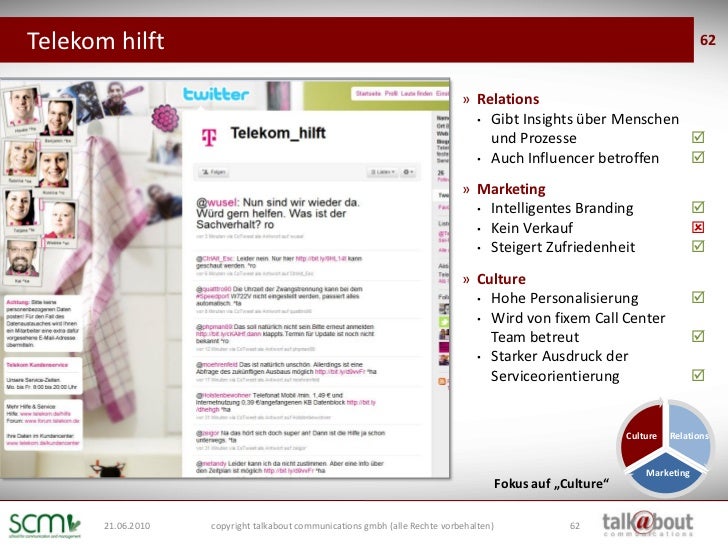This screenshot has width=728, height=546.
Task: Click the pink Telekom T logo
Action: [208, 137]
